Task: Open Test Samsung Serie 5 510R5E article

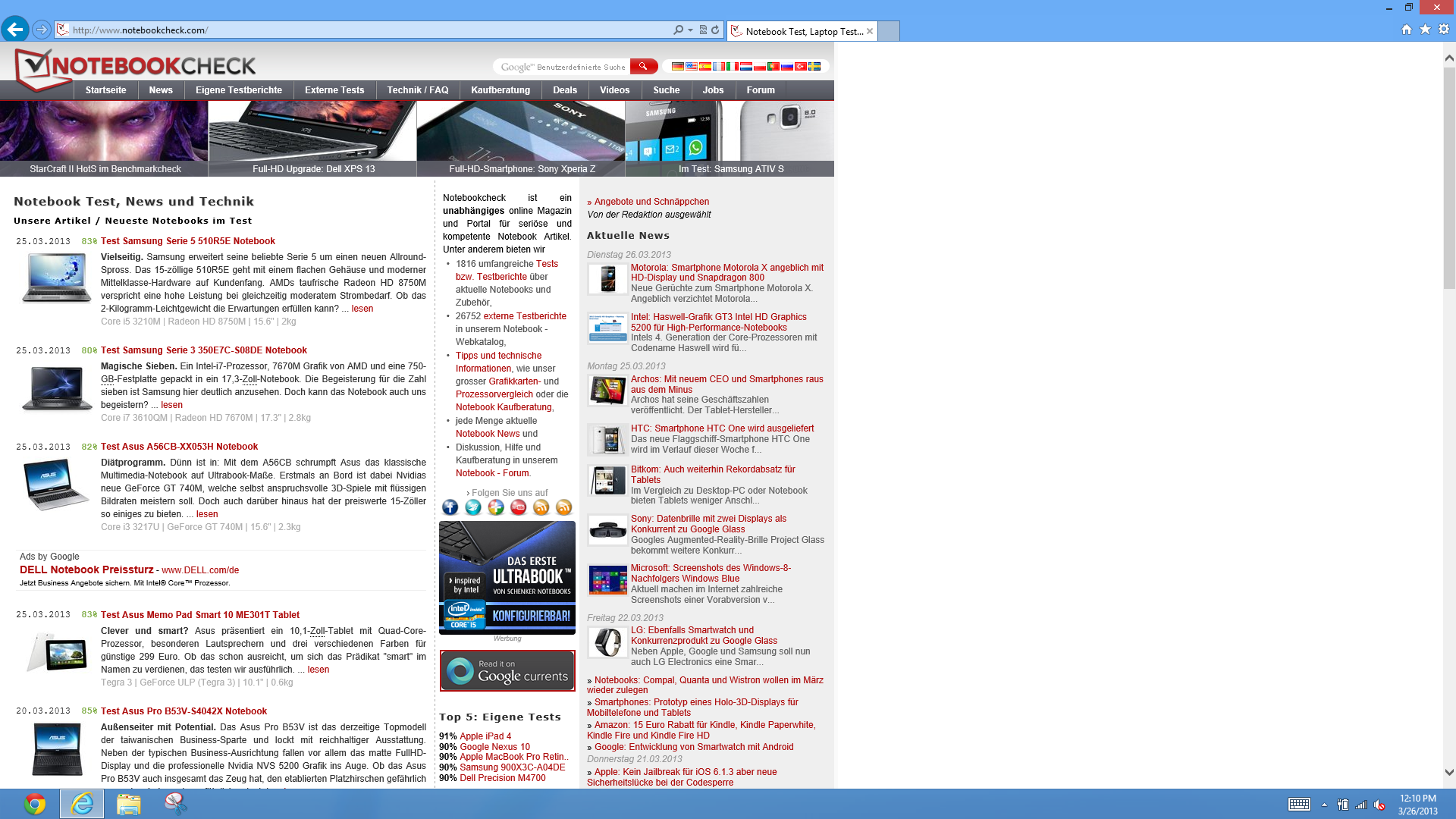Action: (x=187, y=241)
